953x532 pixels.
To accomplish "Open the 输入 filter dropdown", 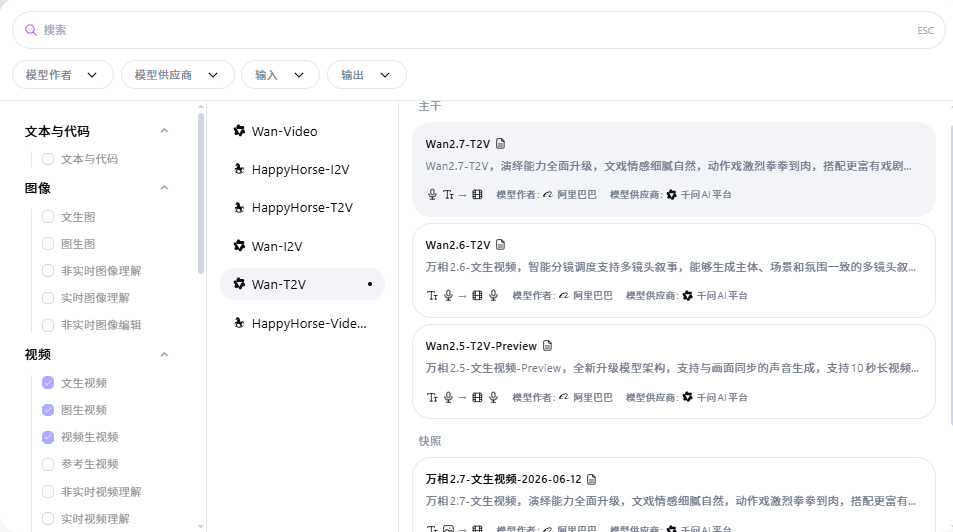I will click(280, 75).
